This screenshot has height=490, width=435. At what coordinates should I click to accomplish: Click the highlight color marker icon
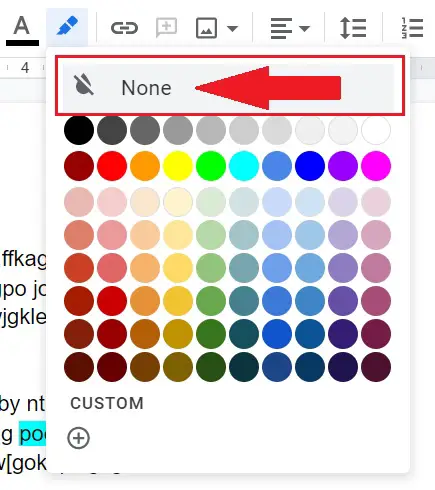(67, 26)
